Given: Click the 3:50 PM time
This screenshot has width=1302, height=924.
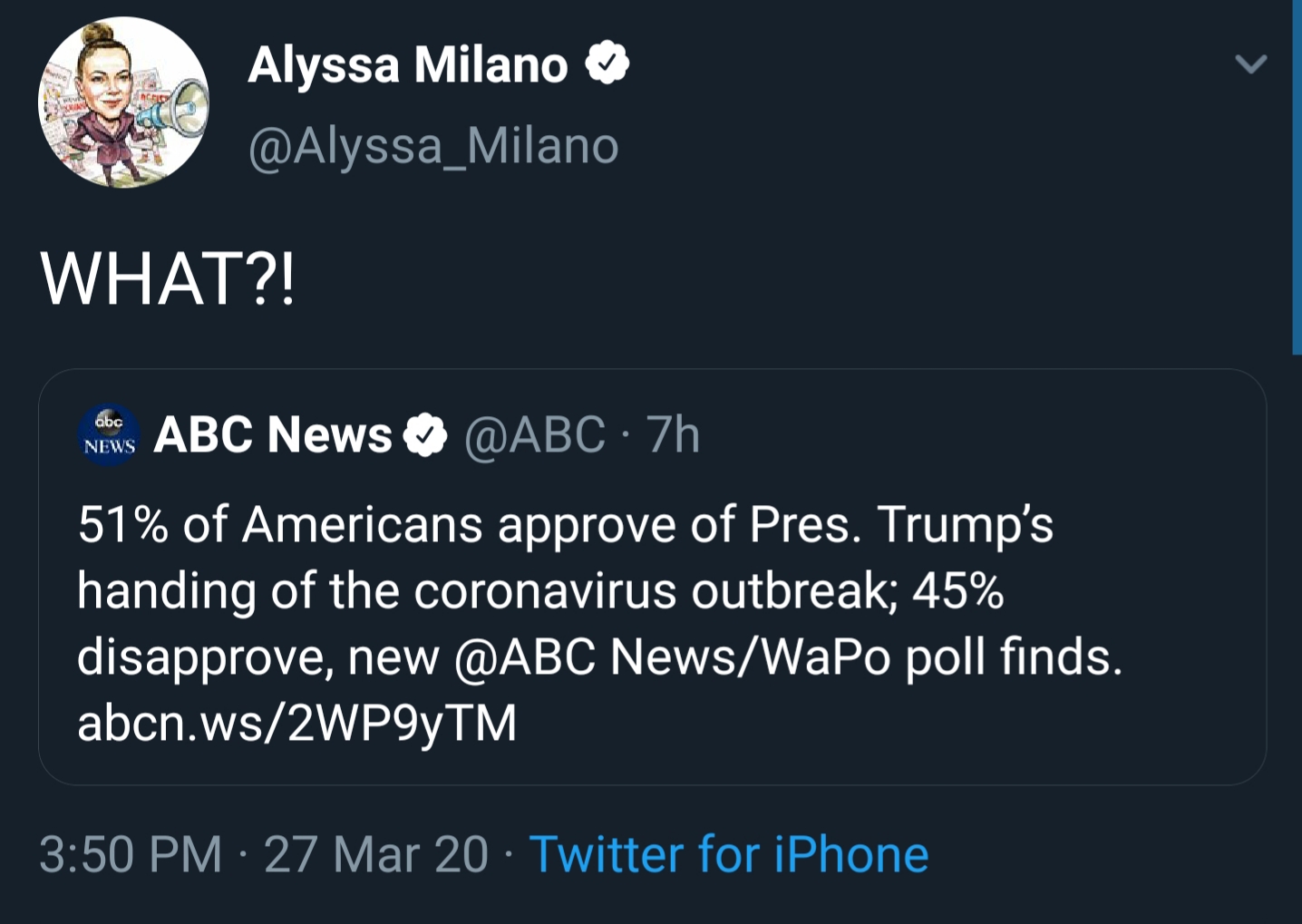Looking at the screenshot, I should 131,855.
